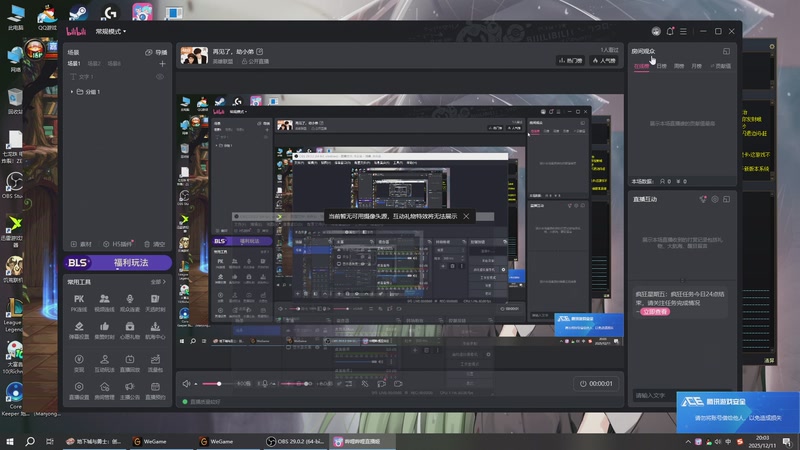The width and height of the screenshot is (800, 450).
Task: Click the 人气榜 button
Action: pos(604,60)
